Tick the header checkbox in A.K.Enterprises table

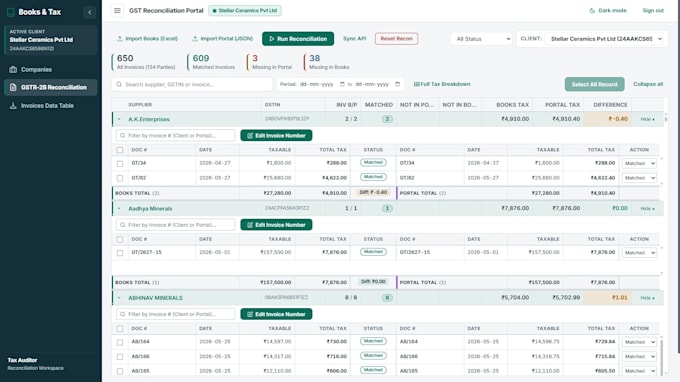coord(120,150)
